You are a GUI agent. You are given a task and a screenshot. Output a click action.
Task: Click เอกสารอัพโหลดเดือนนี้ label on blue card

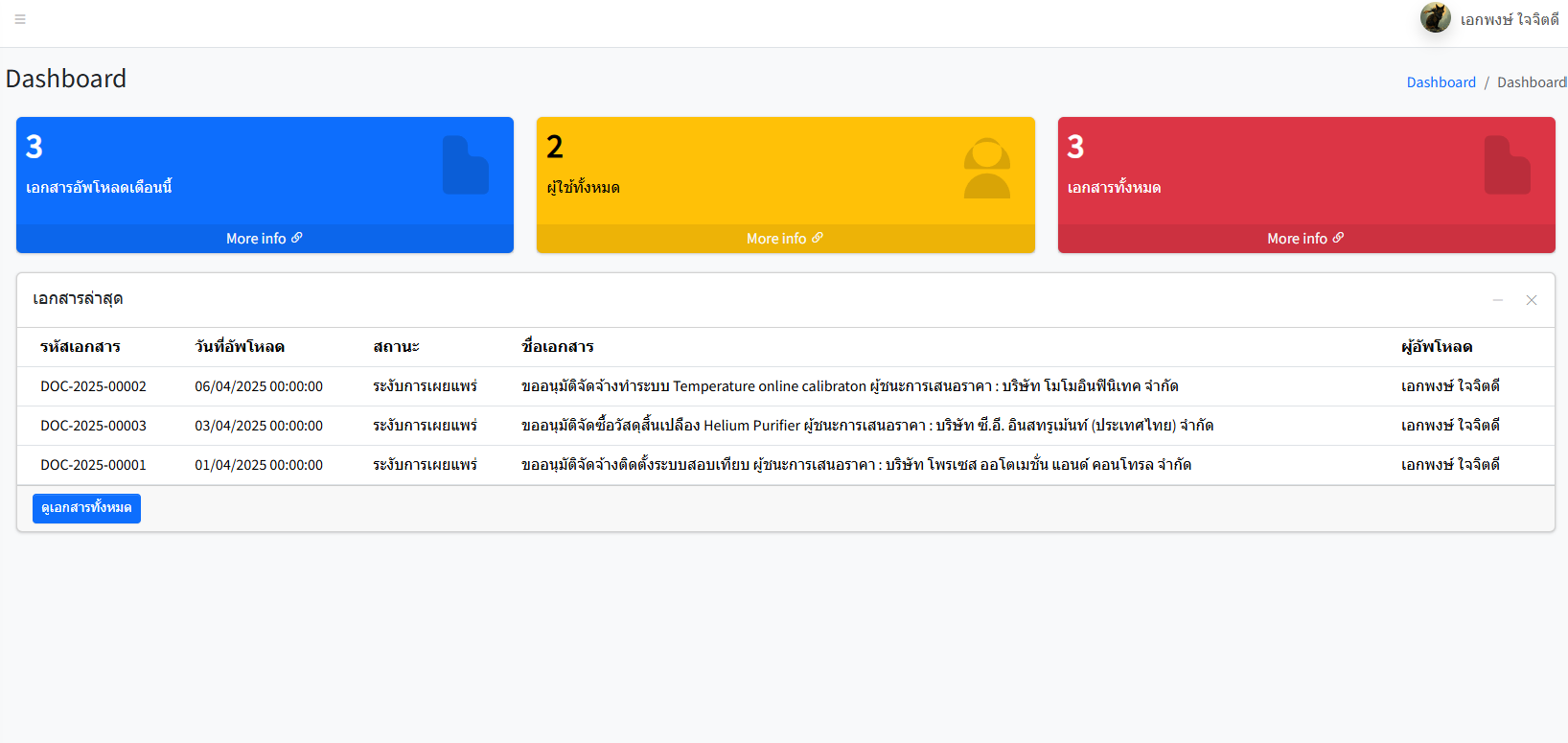pos(99,188)
